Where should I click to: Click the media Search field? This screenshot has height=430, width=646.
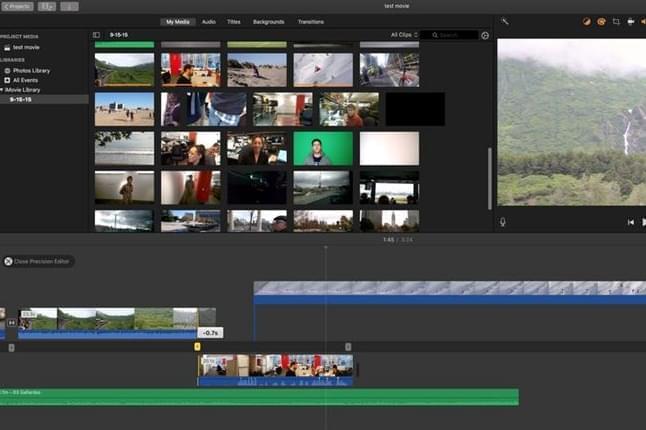pyautogui.click(x=449, y=35)
